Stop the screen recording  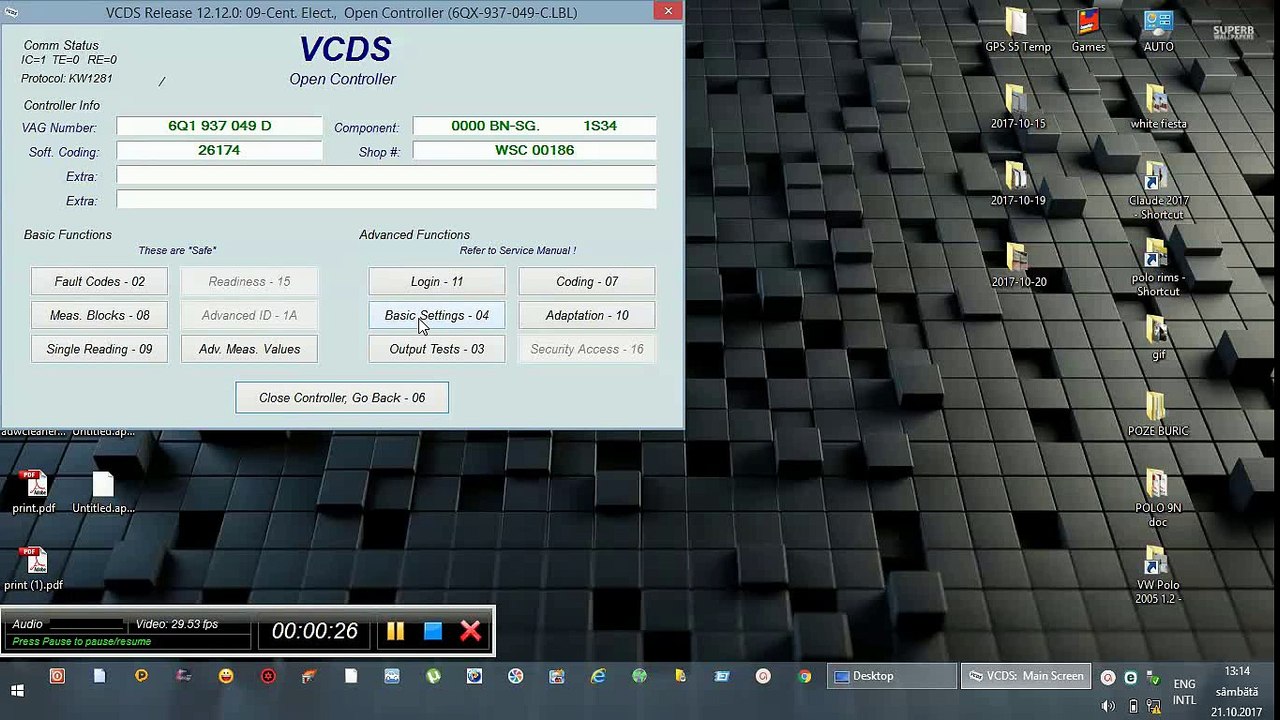point(433,631)
